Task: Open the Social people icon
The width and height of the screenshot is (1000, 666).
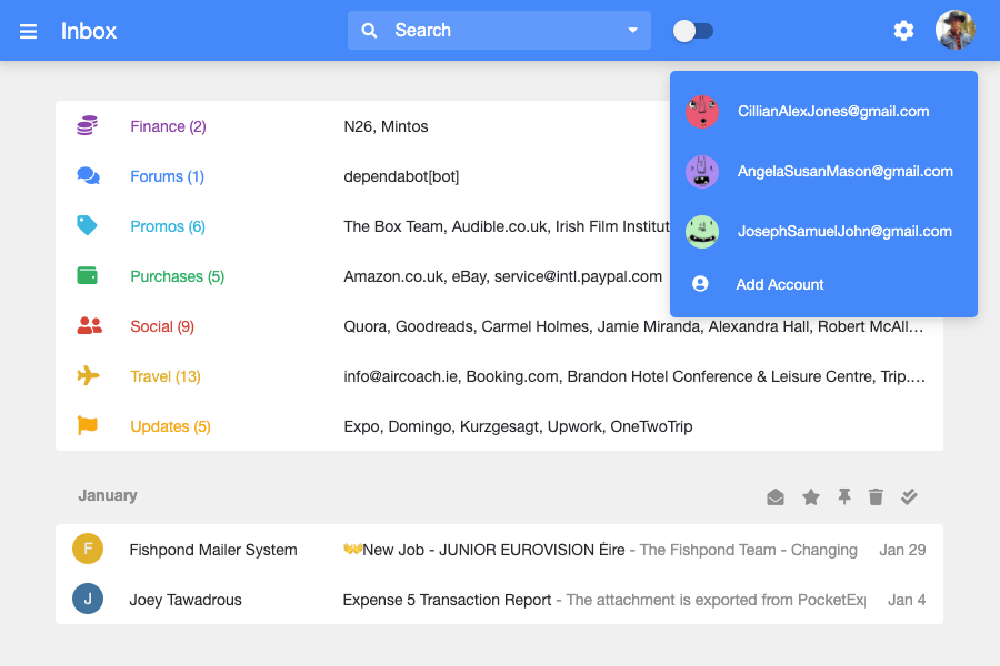Action: click(87, 326)
